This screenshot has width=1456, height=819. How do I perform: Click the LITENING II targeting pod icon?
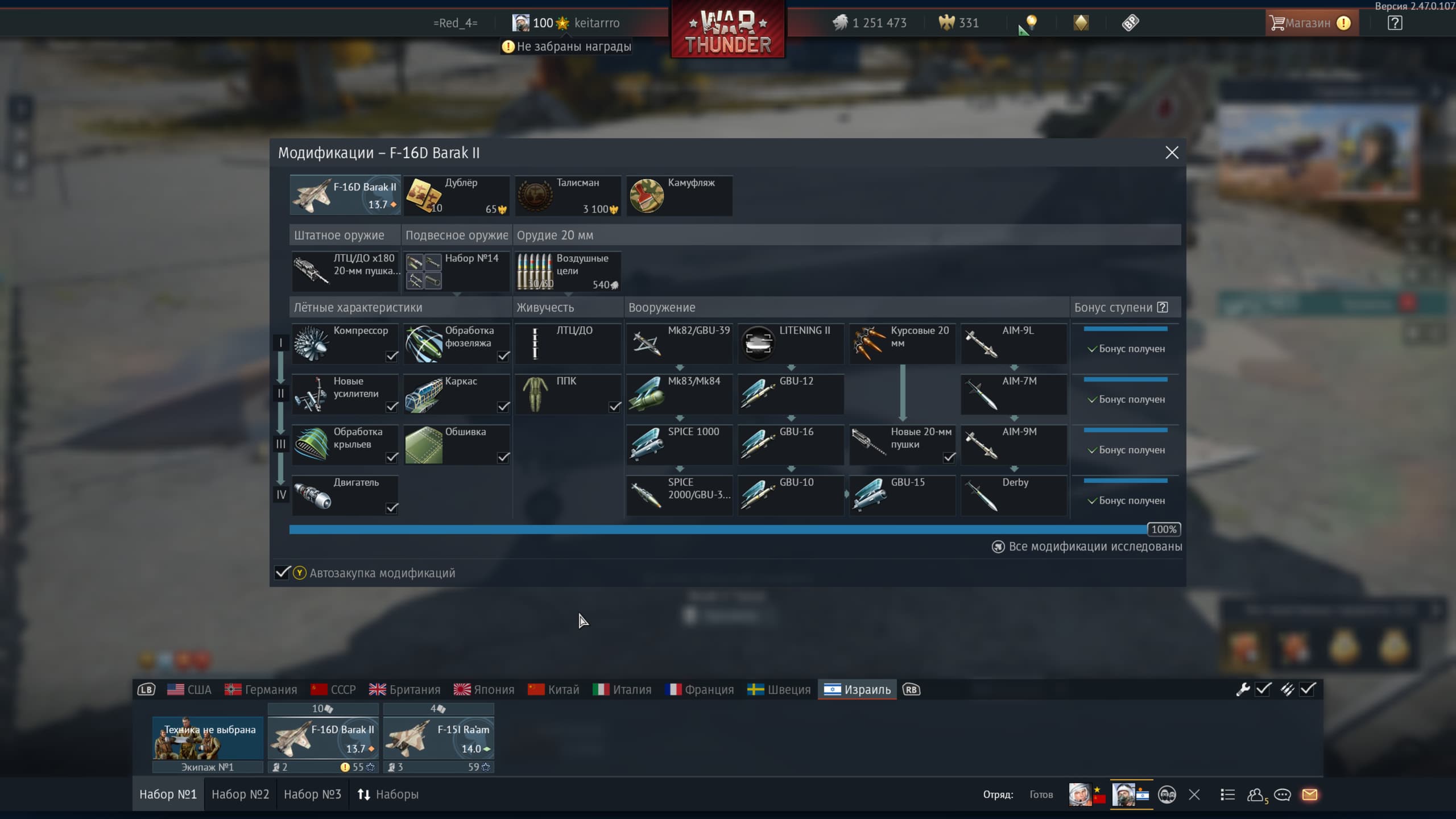(x=758, y=344)
